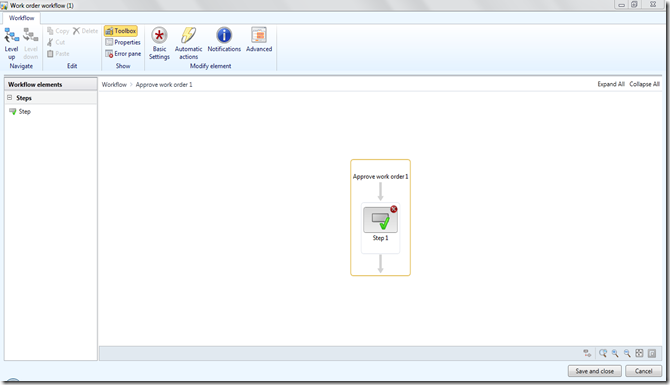
Task: Toggle the Toolbox pane
Action: (121, 31)
